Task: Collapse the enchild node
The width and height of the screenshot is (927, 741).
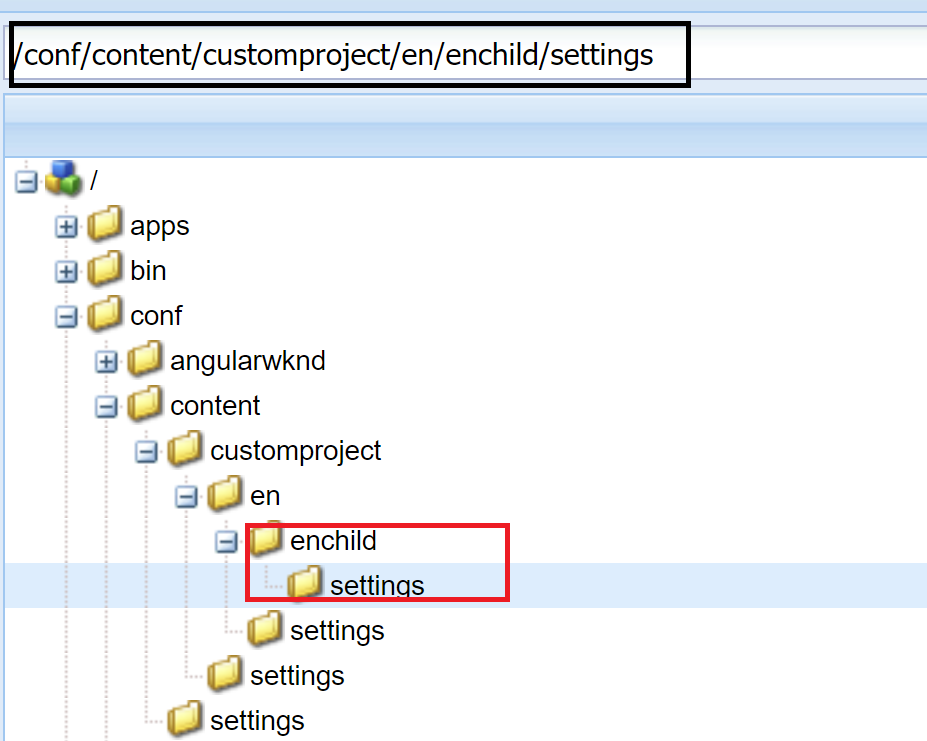Action: point(226,542)
